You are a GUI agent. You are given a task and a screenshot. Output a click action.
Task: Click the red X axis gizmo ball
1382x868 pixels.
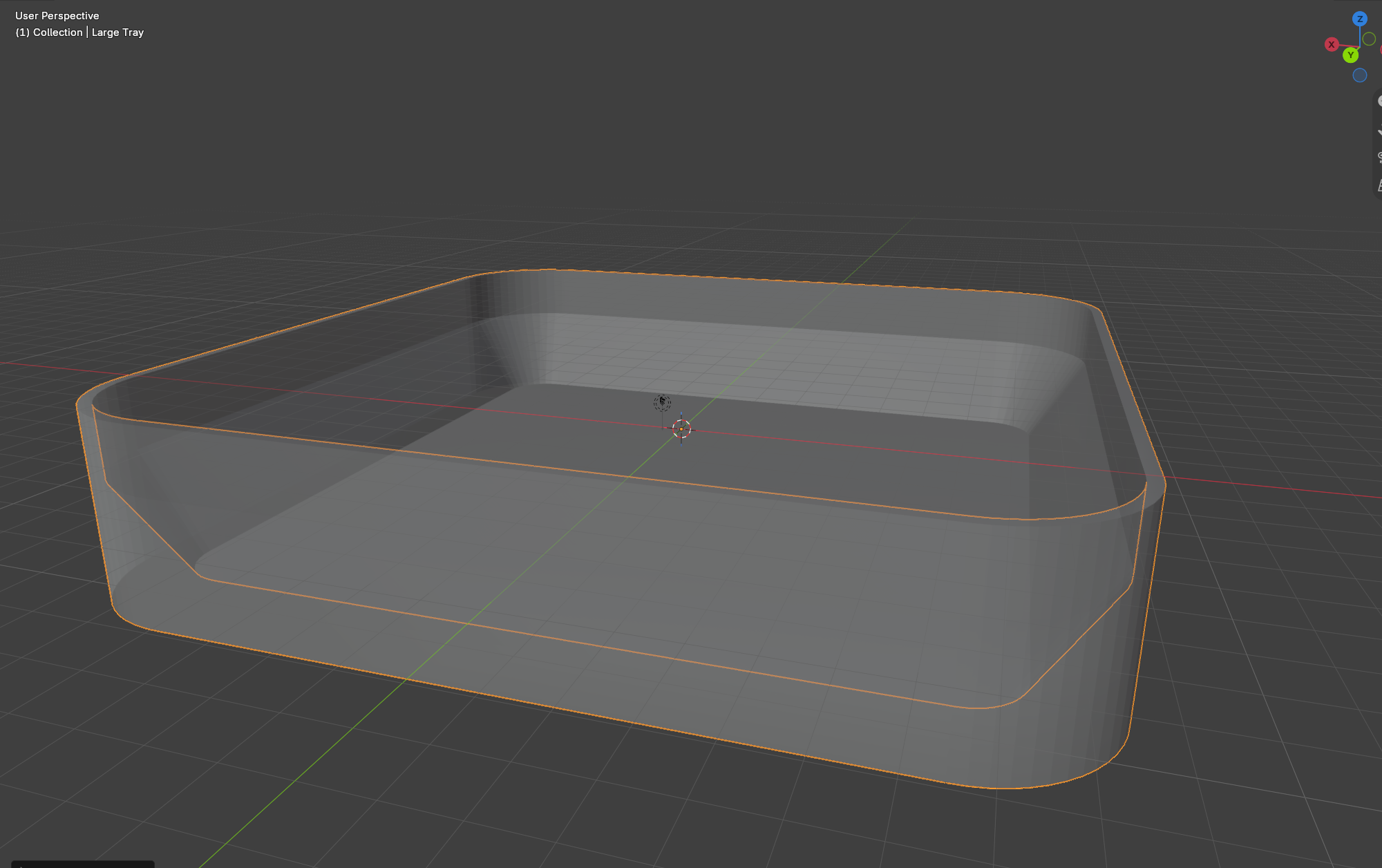pos(1332,44)
